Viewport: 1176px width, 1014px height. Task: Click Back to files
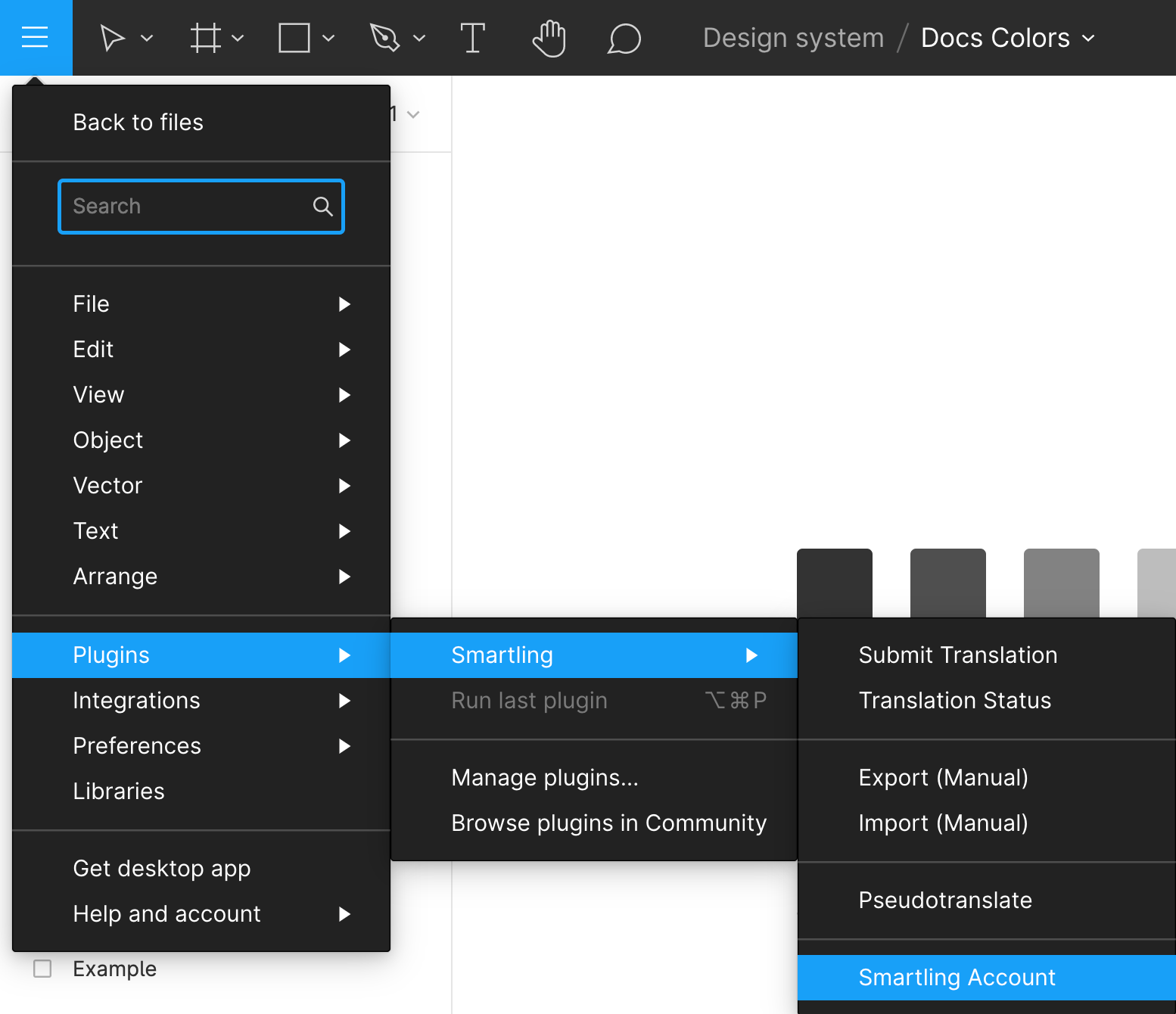pos(138,122)
